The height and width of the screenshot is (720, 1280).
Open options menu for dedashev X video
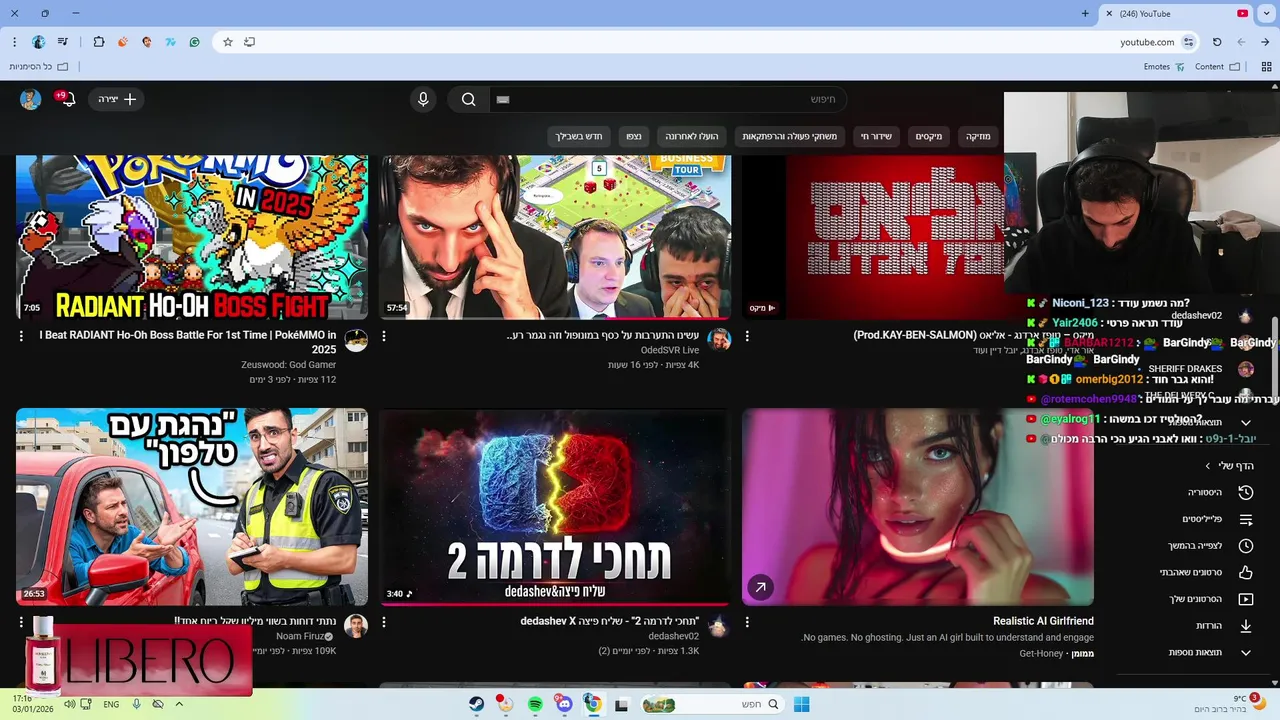point(384,622)
